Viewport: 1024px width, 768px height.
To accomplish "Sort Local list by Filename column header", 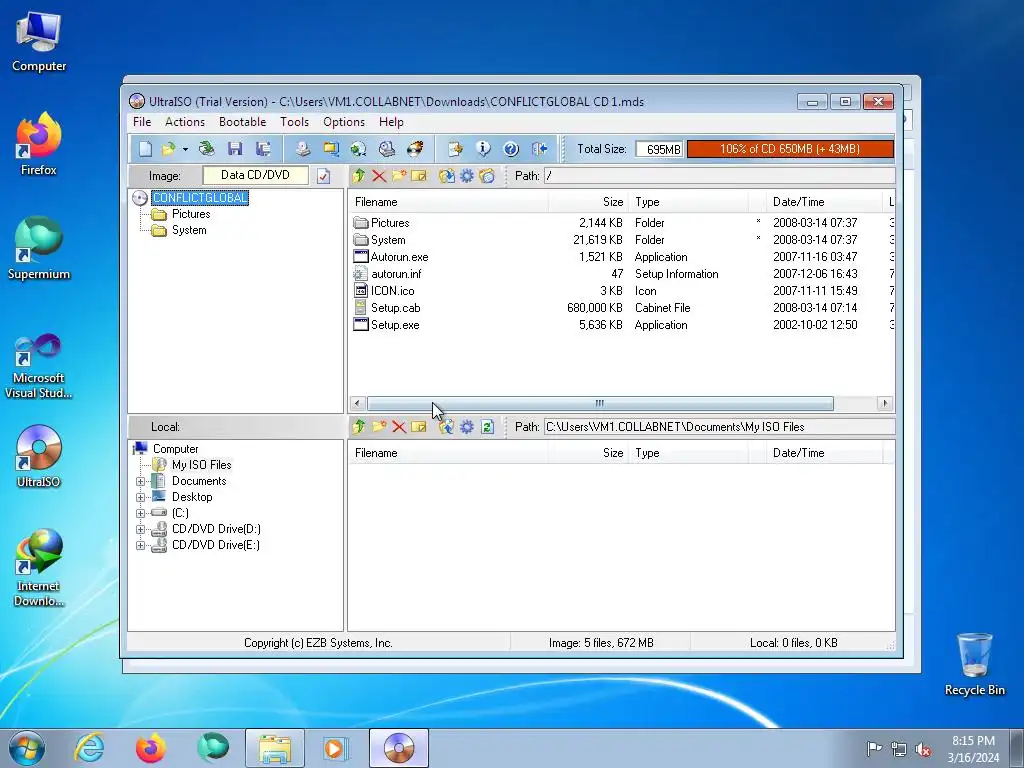I will click(x=449, y=453).
